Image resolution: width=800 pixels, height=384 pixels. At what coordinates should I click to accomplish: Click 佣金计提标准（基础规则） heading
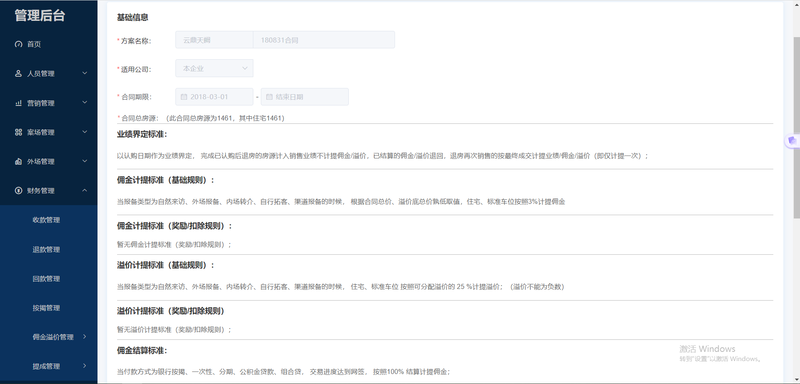click(166, 180)
